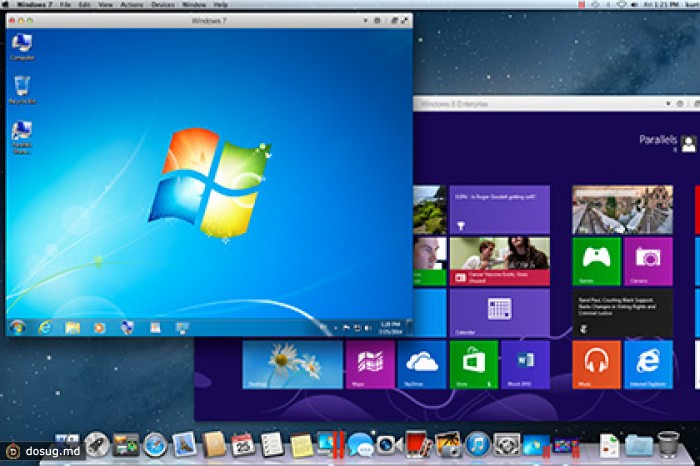Open the Calendar tile
Viewport: 700px width, 466px height.
tap(500, 313)
